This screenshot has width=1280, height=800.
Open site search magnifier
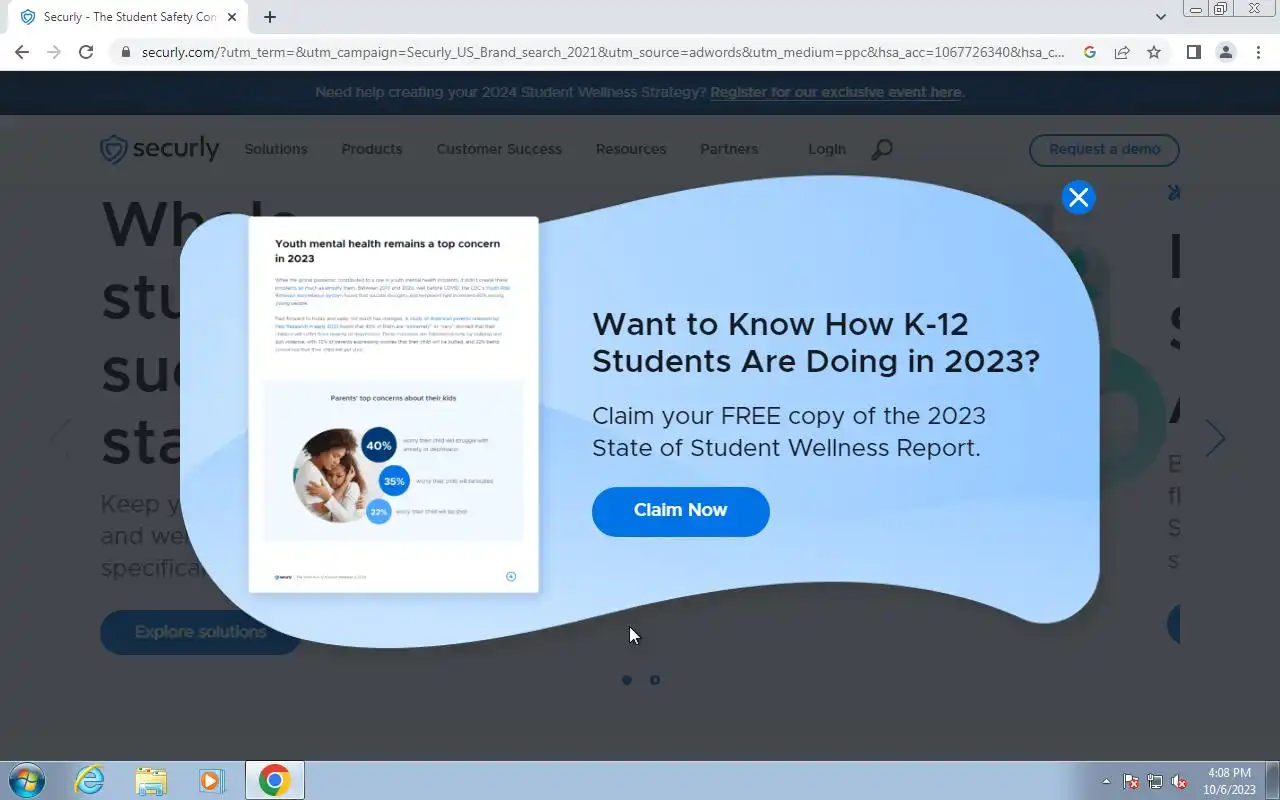[882, 150]
